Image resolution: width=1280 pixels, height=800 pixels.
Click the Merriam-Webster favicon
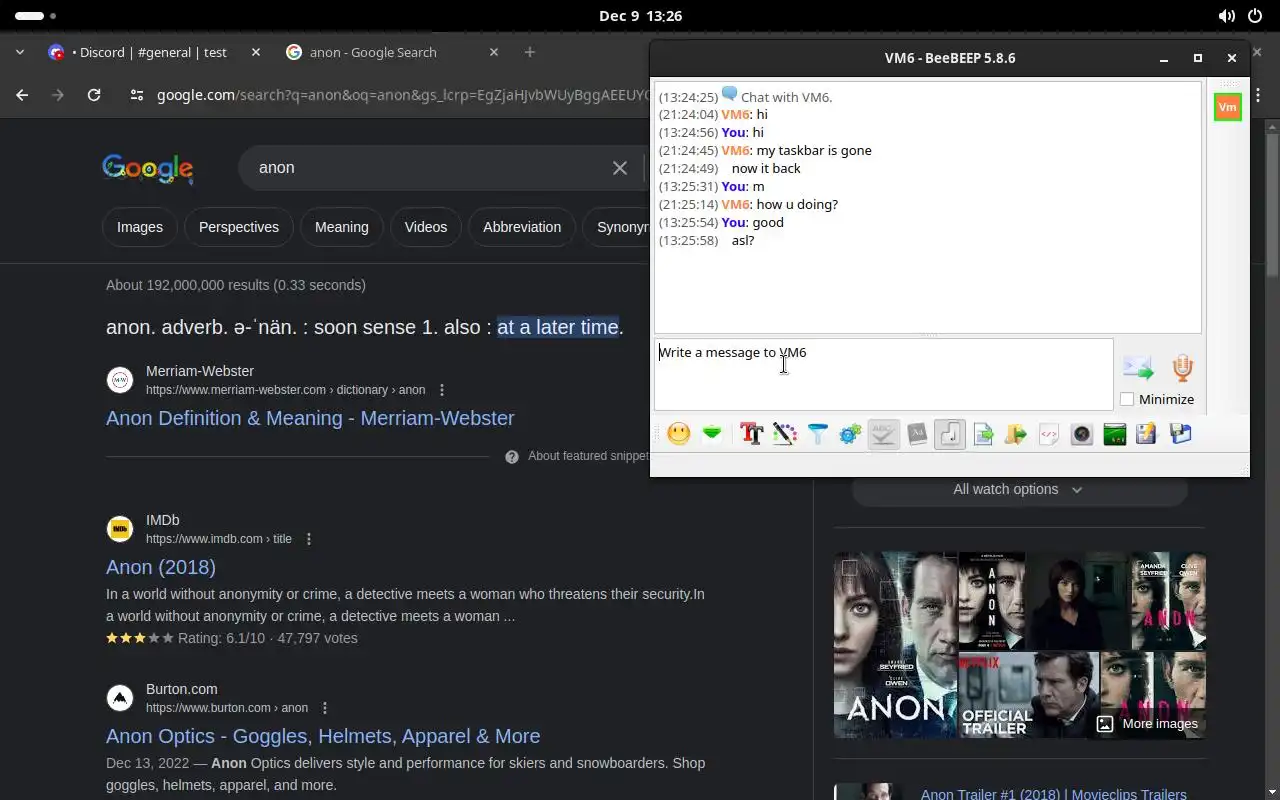(x=120, y=380)
